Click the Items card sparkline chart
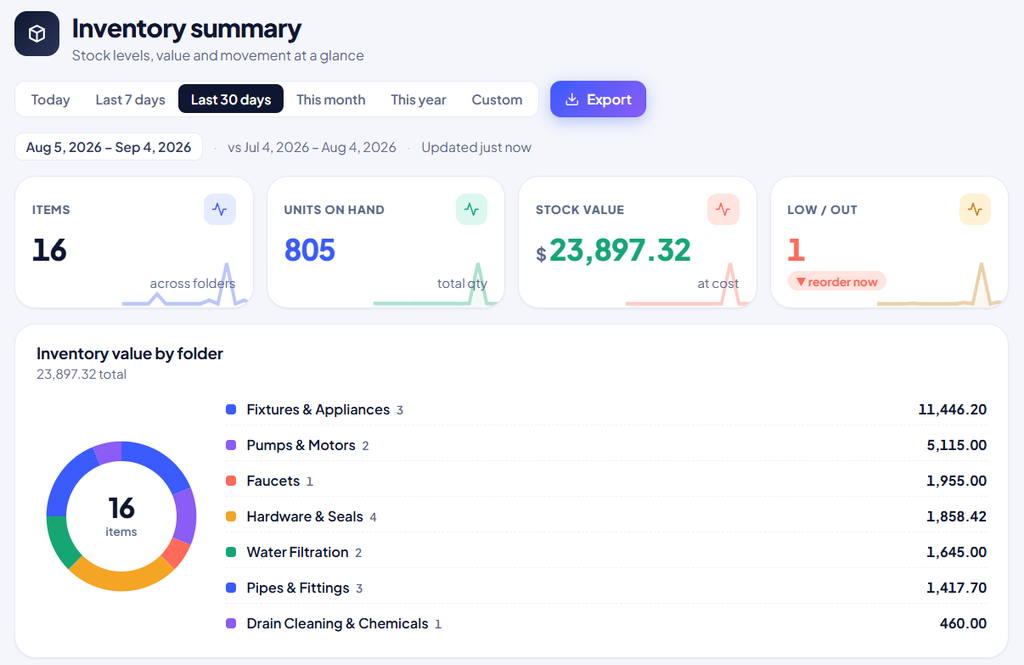Viewport: 1024px width, 665px height. tap(185, 284)
